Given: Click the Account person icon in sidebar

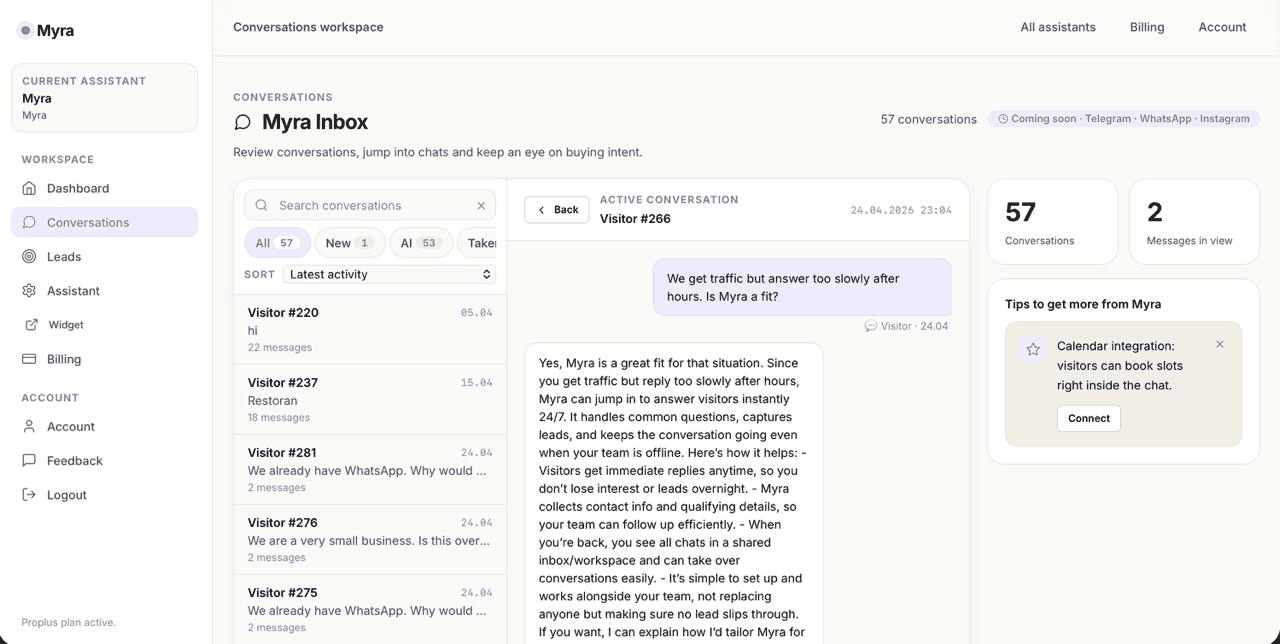Looking at the screenshot, I should (x=29, y=426).
